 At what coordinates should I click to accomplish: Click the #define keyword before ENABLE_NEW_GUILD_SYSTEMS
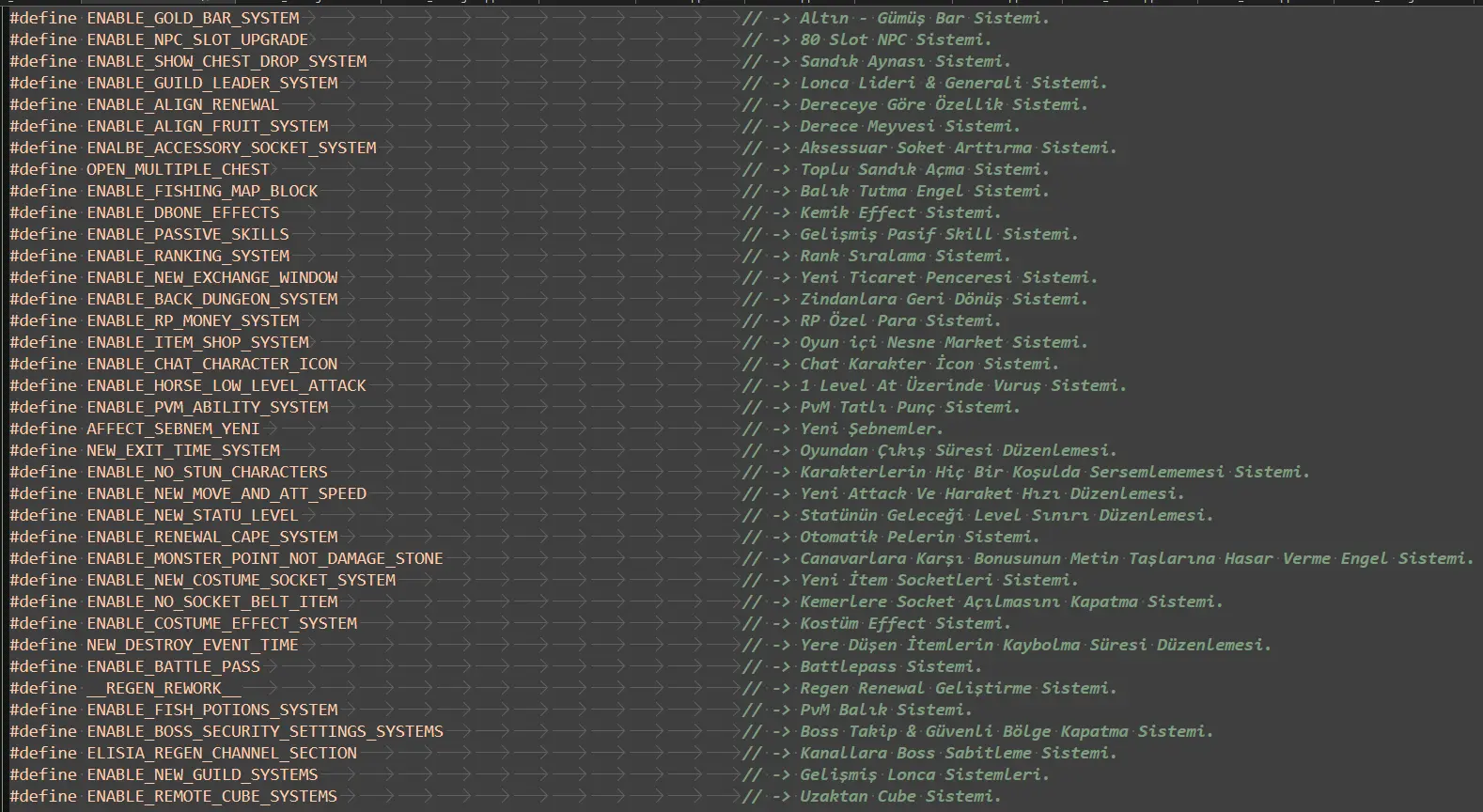pos(43,774)
